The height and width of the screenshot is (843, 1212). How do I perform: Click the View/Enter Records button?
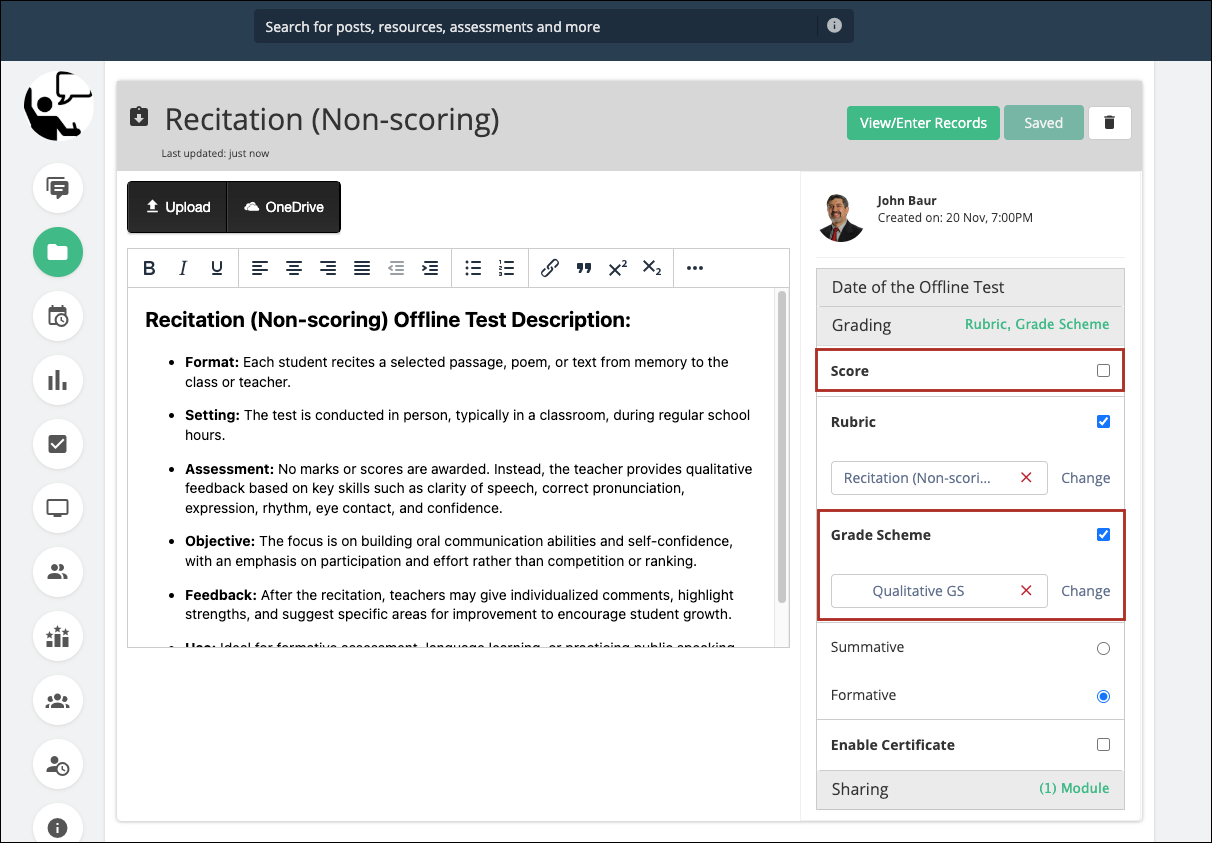pyautogui.click(x=923, y=123)
